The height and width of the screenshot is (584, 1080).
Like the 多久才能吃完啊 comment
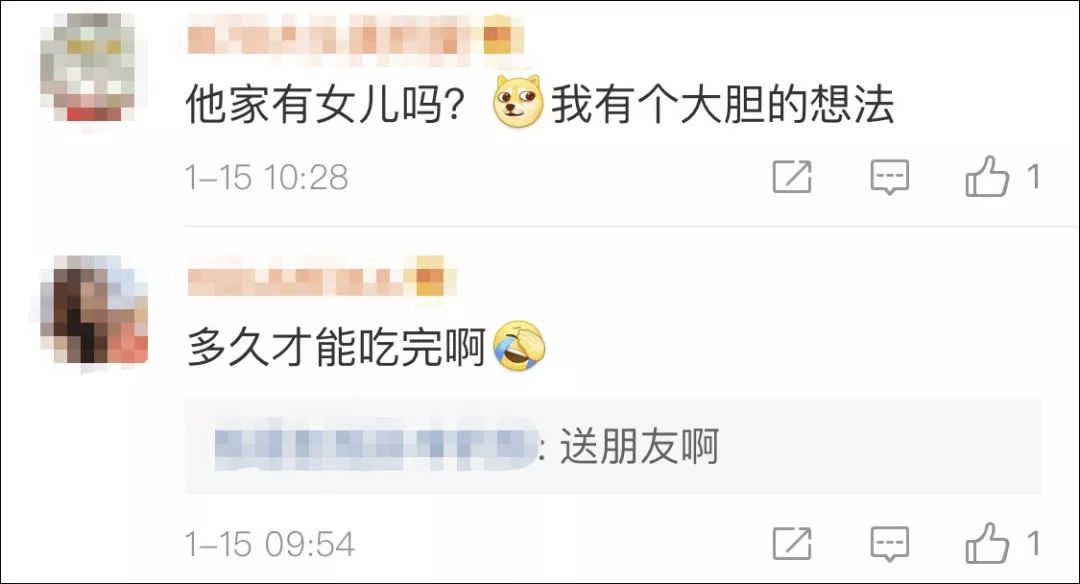(x=987, y=543)
